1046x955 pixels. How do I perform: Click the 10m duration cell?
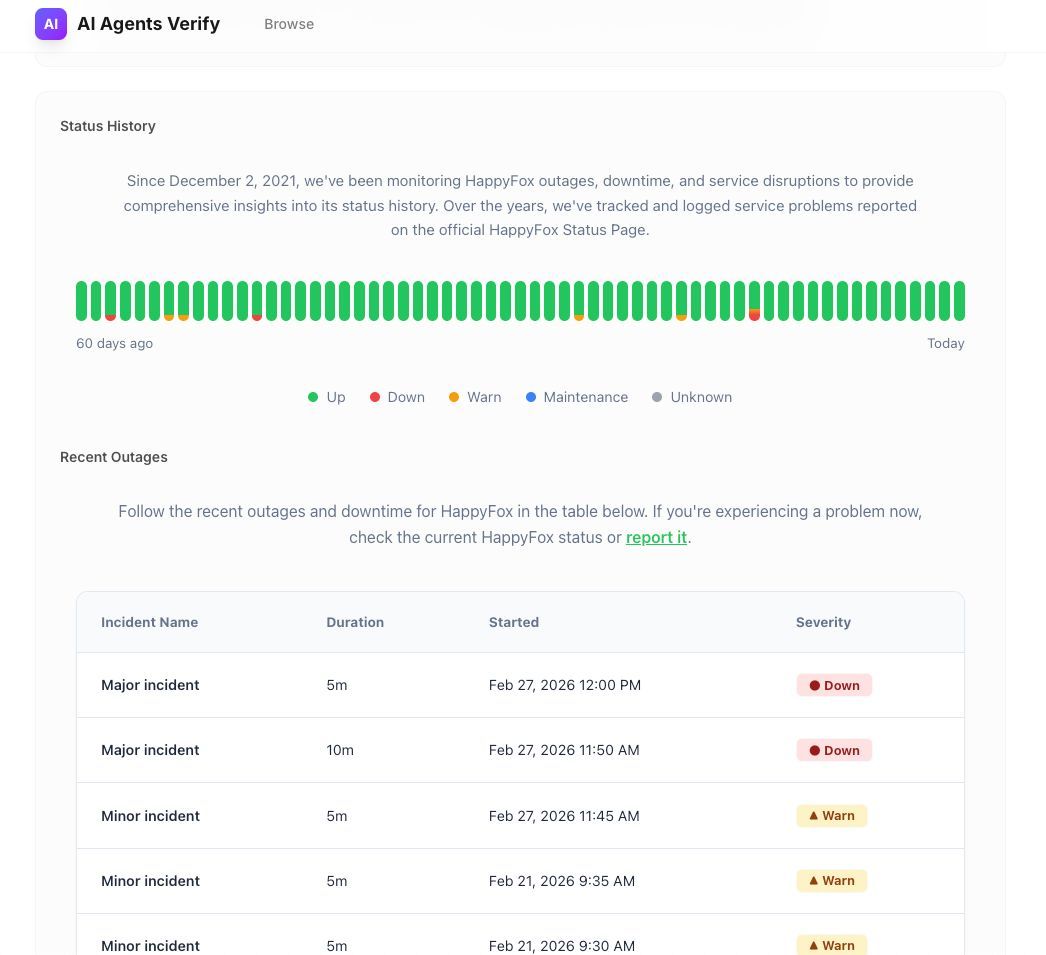(340, 750)
